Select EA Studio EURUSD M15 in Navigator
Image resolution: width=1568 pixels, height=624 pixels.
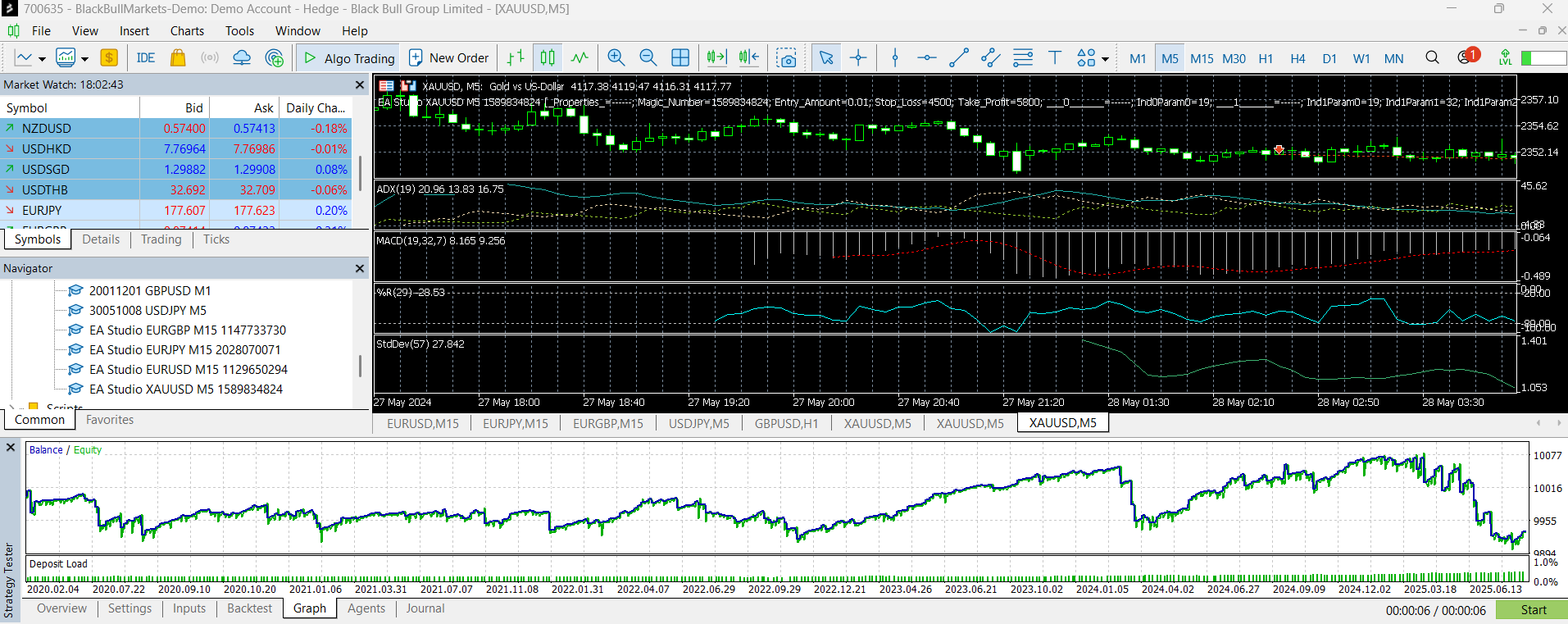(x=188, y=370)
